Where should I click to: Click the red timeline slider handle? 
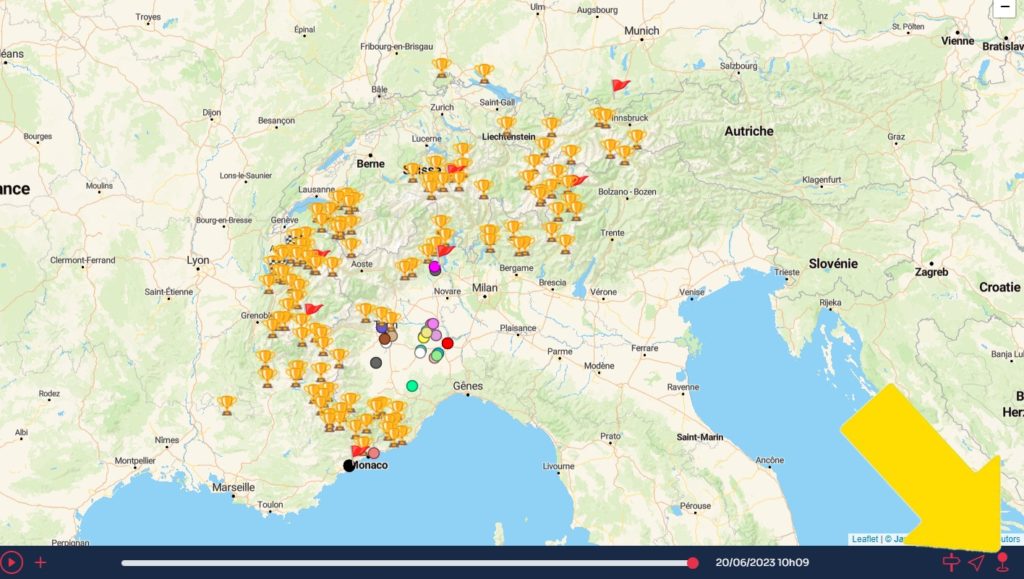[x=693, y=563]
